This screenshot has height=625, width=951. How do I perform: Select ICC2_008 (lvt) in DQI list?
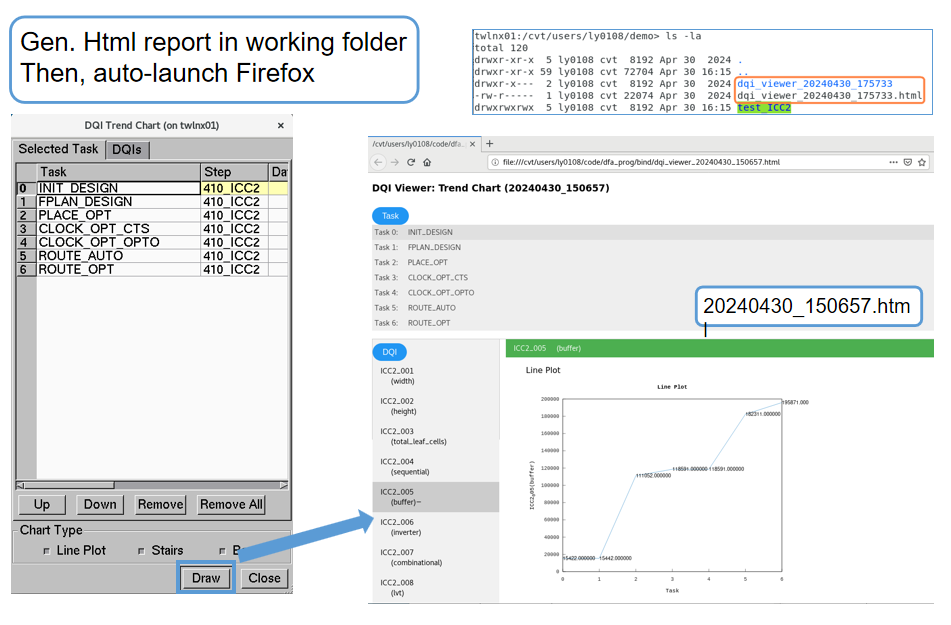pyautogui.click(x=435, y=587)
